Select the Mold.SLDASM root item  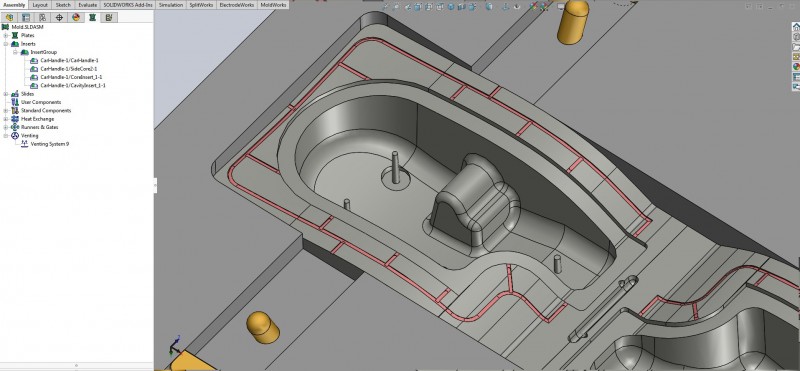[27, 27]
